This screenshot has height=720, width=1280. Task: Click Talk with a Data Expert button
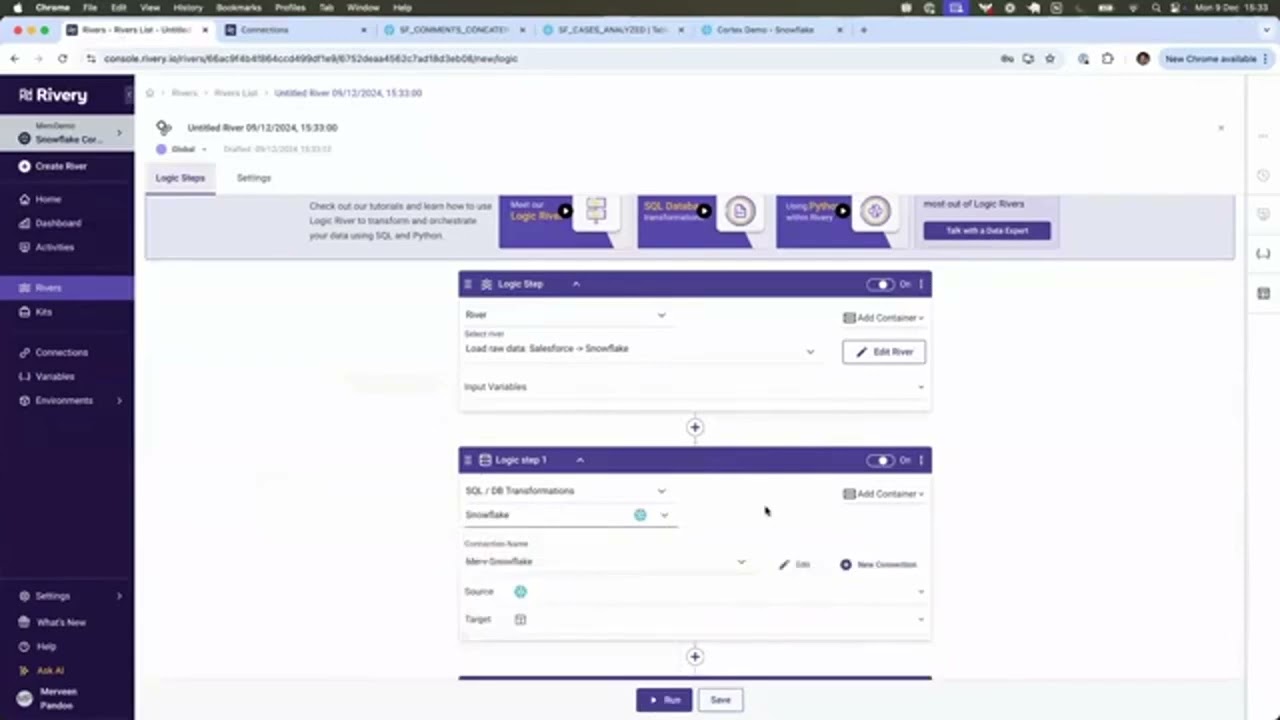pyautogui.click(x=986, y=230)
